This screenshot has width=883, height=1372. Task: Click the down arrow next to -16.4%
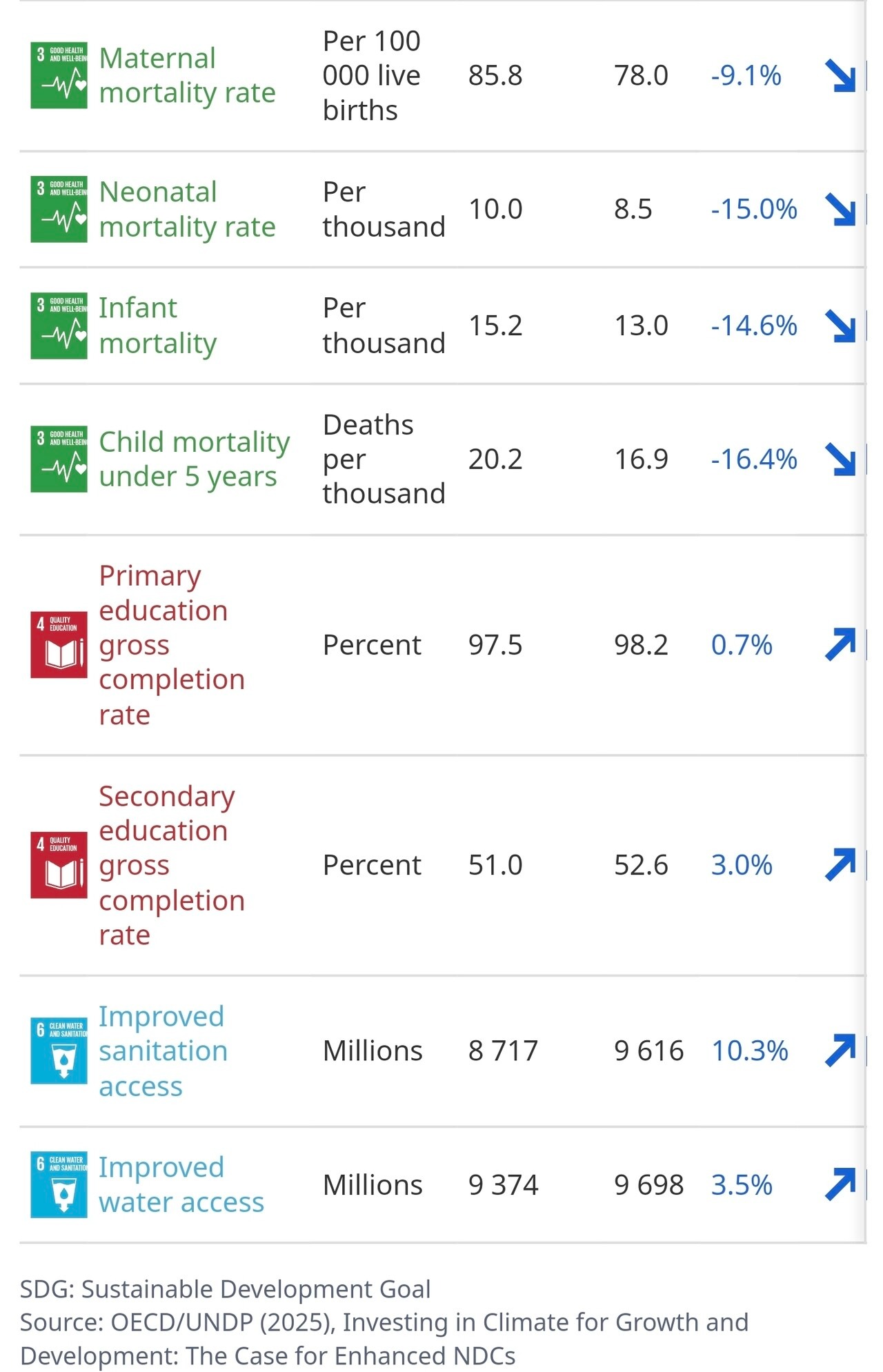click(x=840, y=459)
